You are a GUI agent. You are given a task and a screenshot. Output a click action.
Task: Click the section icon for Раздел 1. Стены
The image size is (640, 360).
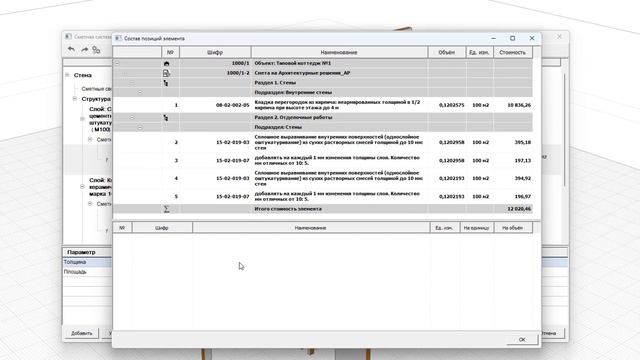166,83
